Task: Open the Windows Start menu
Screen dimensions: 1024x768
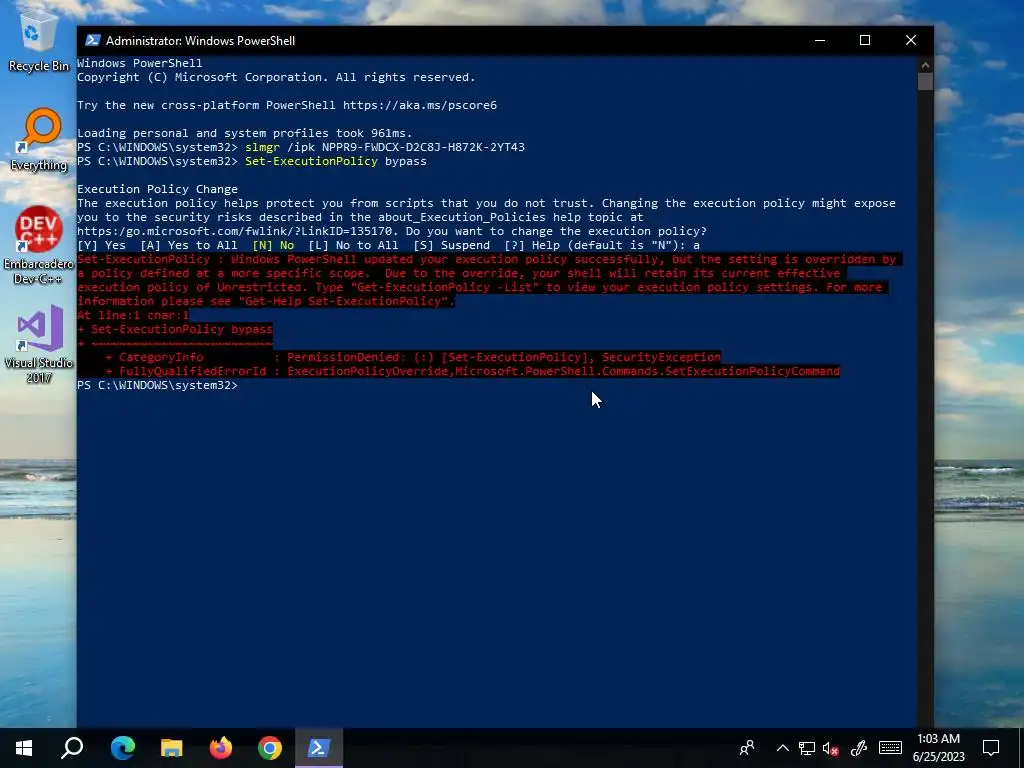Action: click(24, 748)
